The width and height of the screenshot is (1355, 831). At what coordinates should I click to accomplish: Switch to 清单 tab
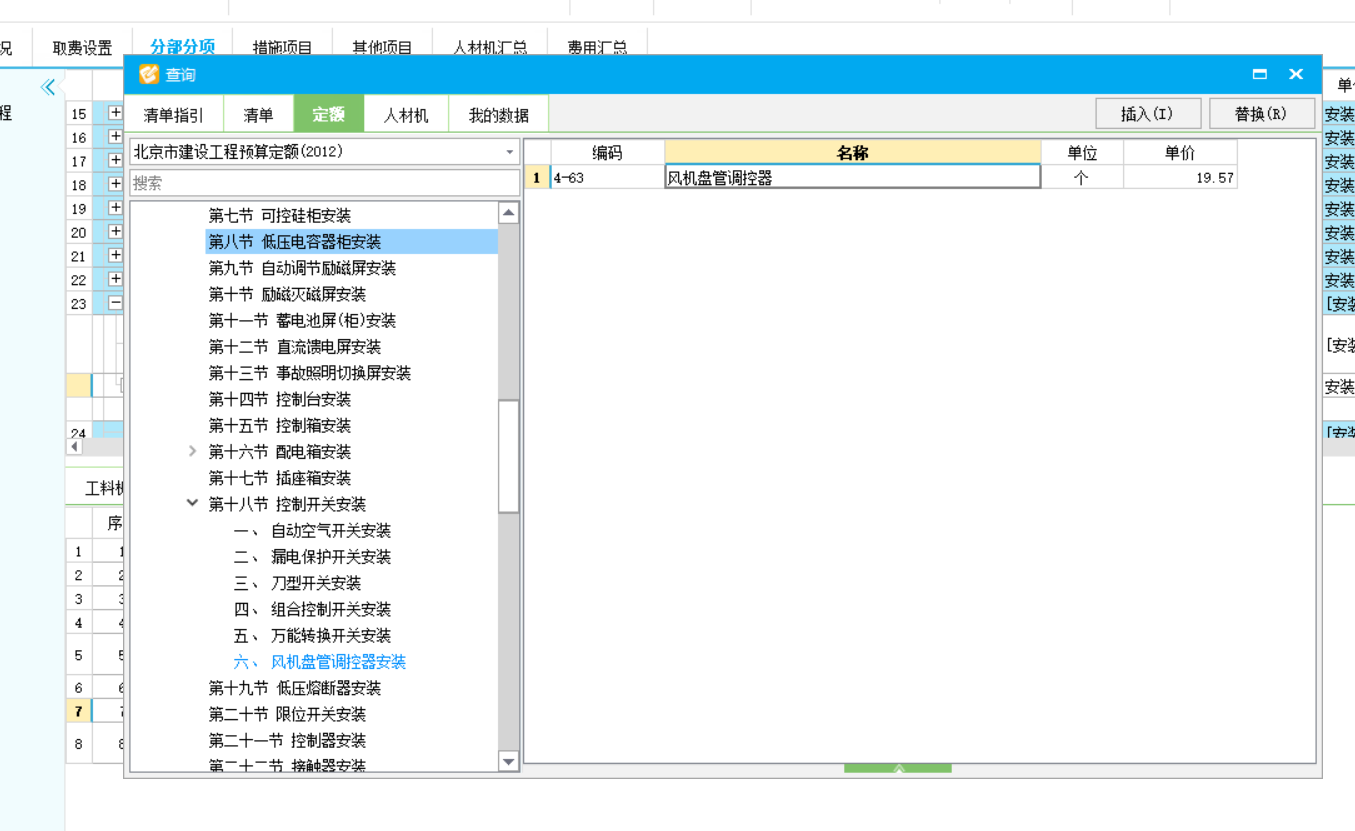click(x=258, y=114)
